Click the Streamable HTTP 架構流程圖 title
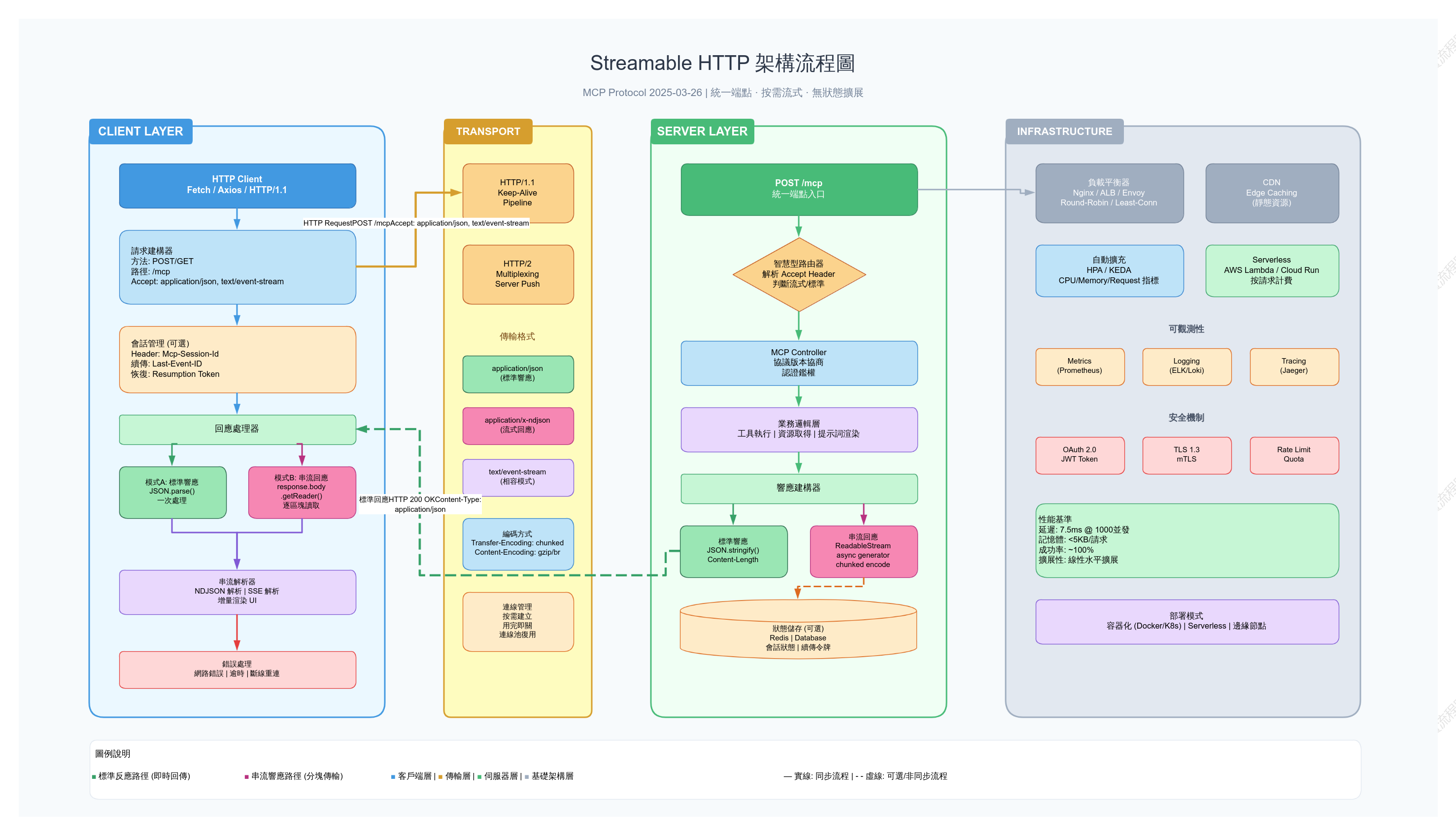Screen dimensions: 1456x835 [722, 63]
